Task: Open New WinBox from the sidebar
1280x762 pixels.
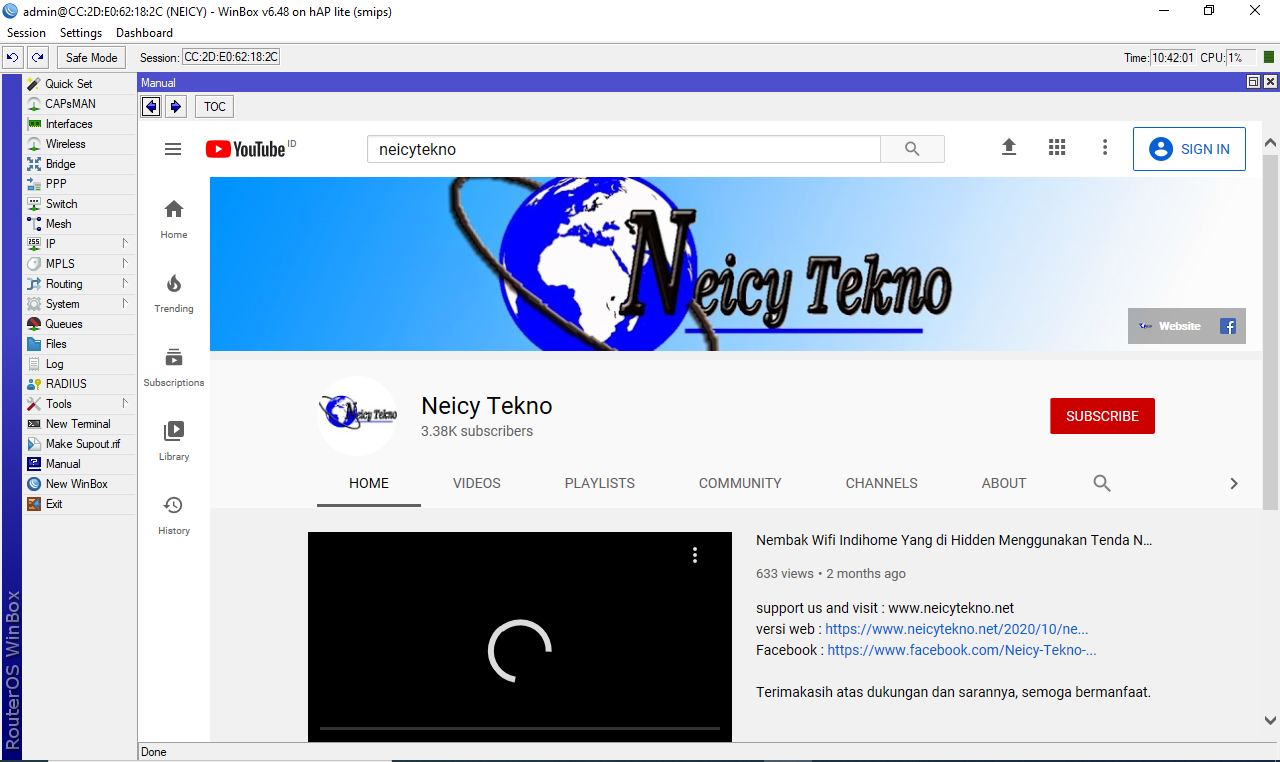Action: tap(79, 484)
